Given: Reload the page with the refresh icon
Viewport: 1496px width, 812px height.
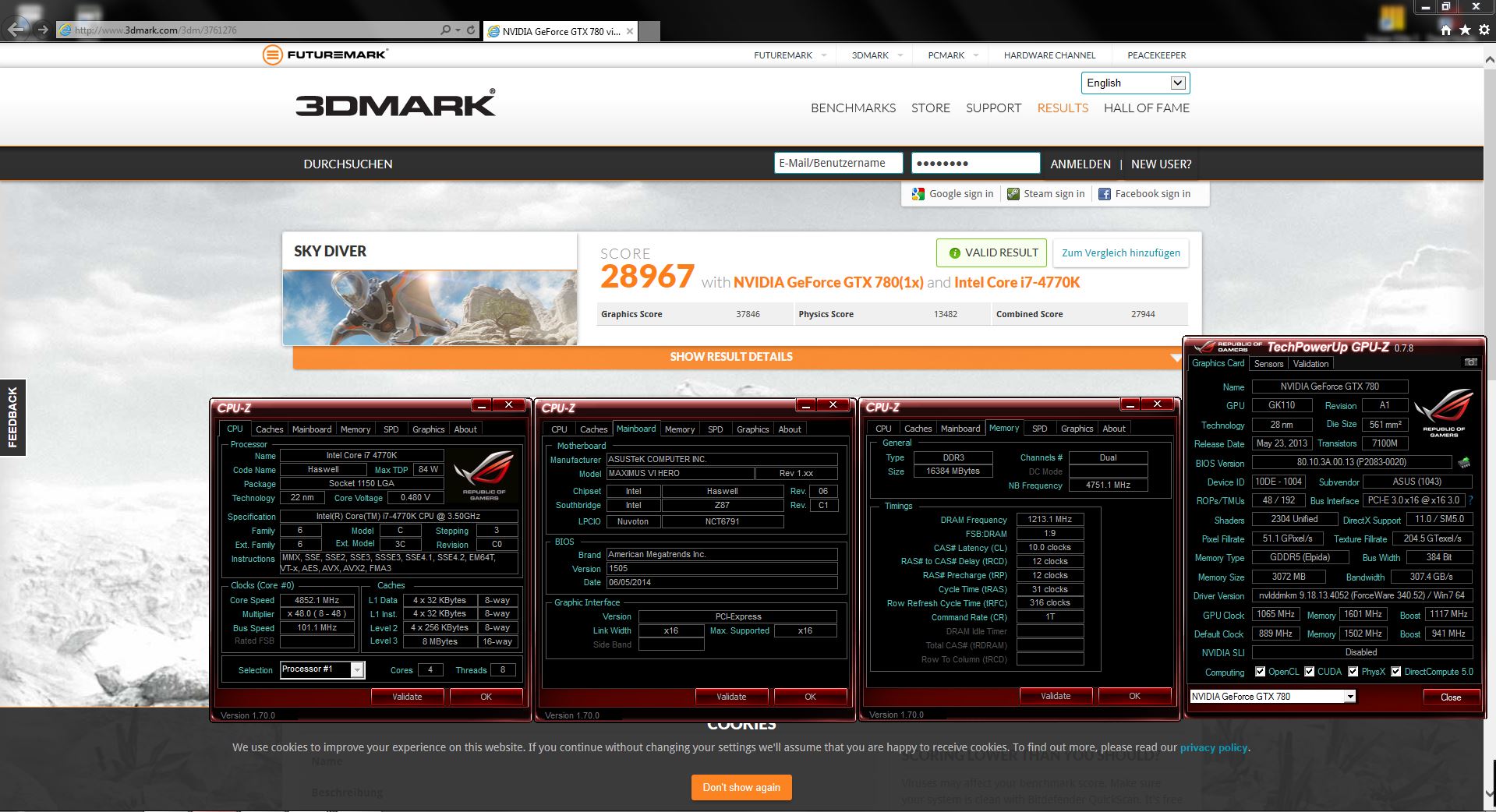Looking at the screenshot, I should coord(471,30).
